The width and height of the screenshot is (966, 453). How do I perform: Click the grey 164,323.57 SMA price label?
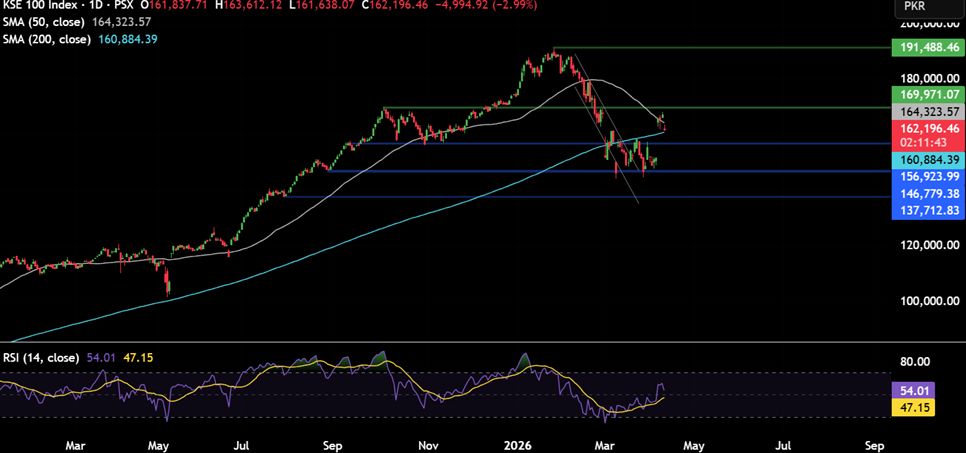coord(927,111)
